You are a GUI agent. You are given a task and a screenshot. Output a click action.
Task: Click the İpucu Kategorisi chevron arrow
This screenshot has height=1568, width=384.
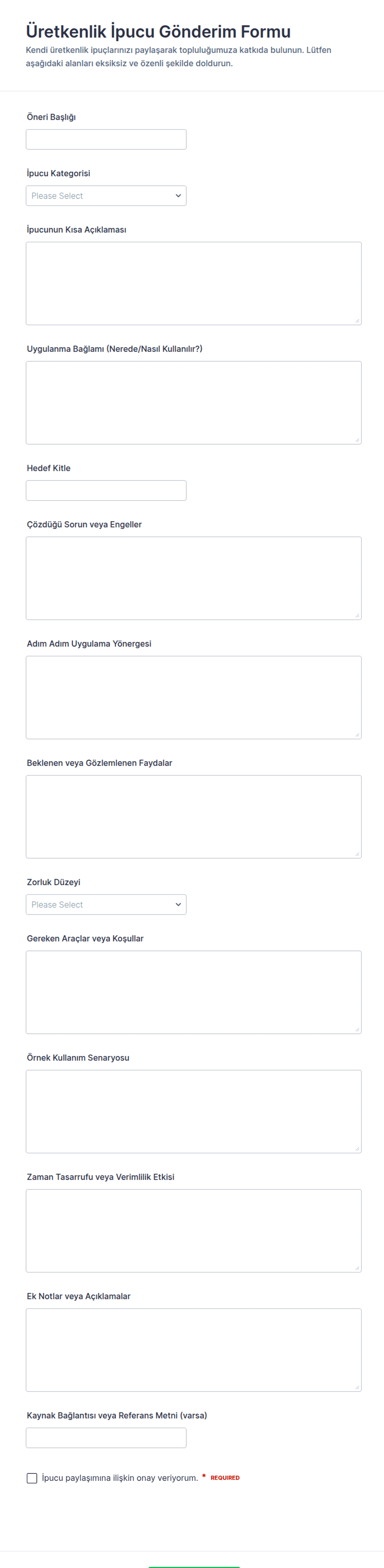(x=178, y=196)
